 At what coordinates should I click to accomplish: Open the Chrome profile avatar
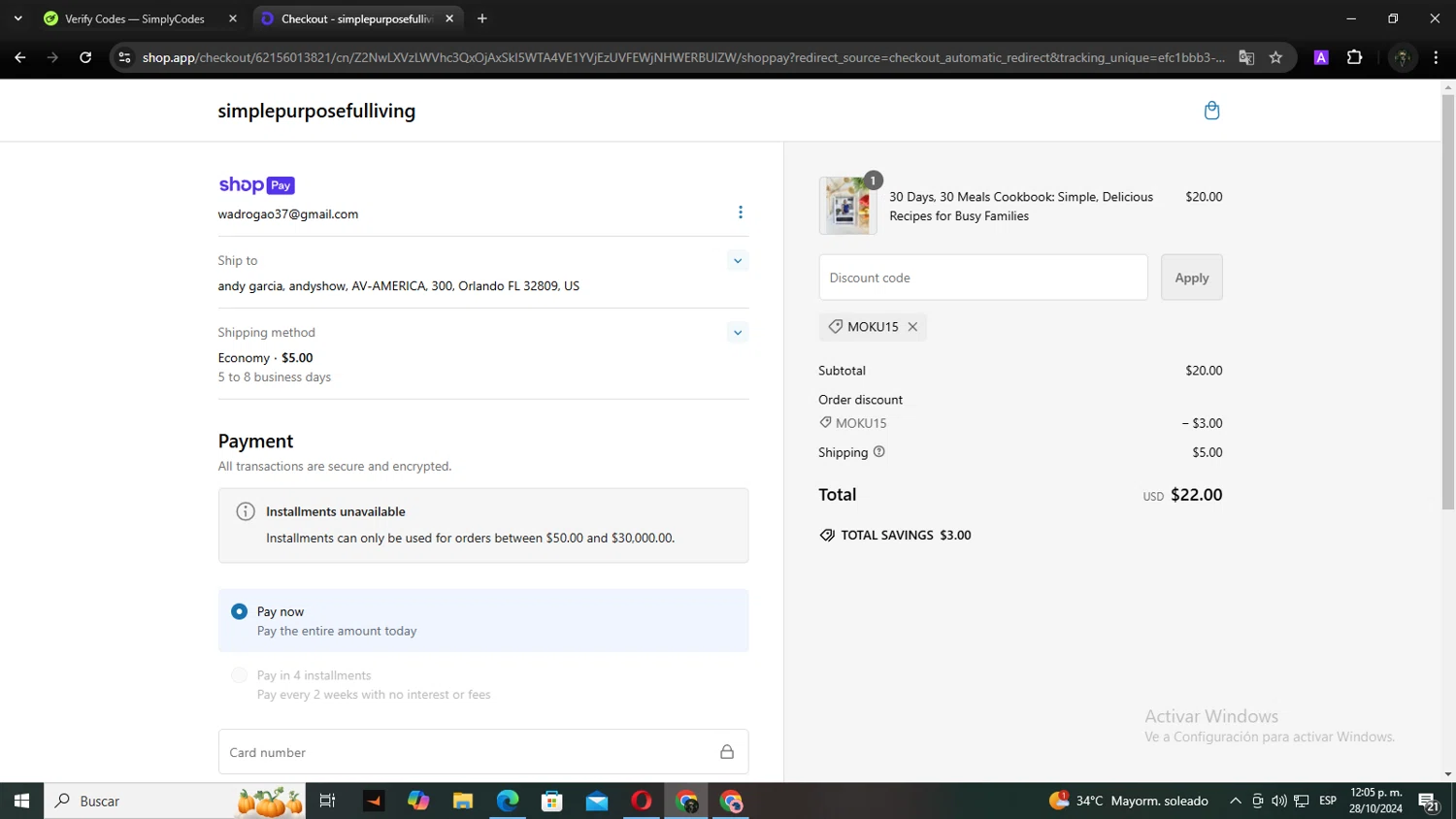(1402, 57)
